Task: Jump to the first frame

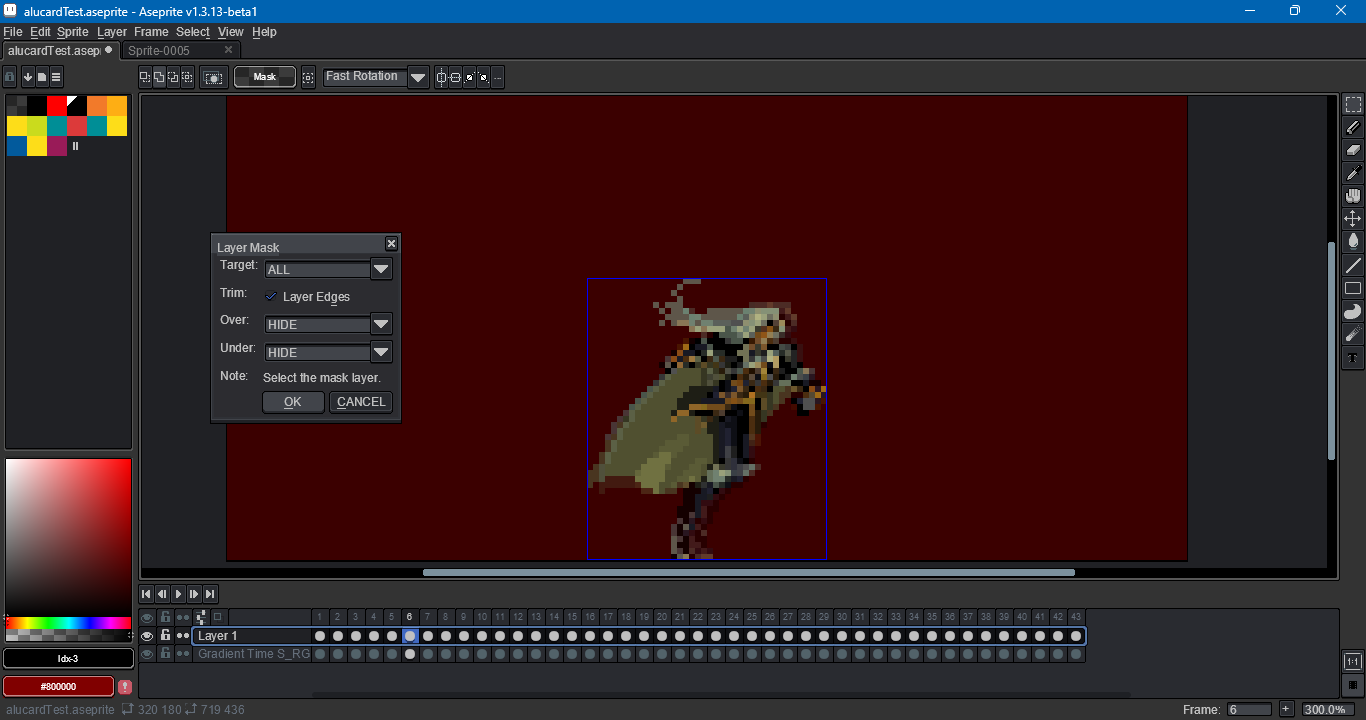Action: [146, 594]
